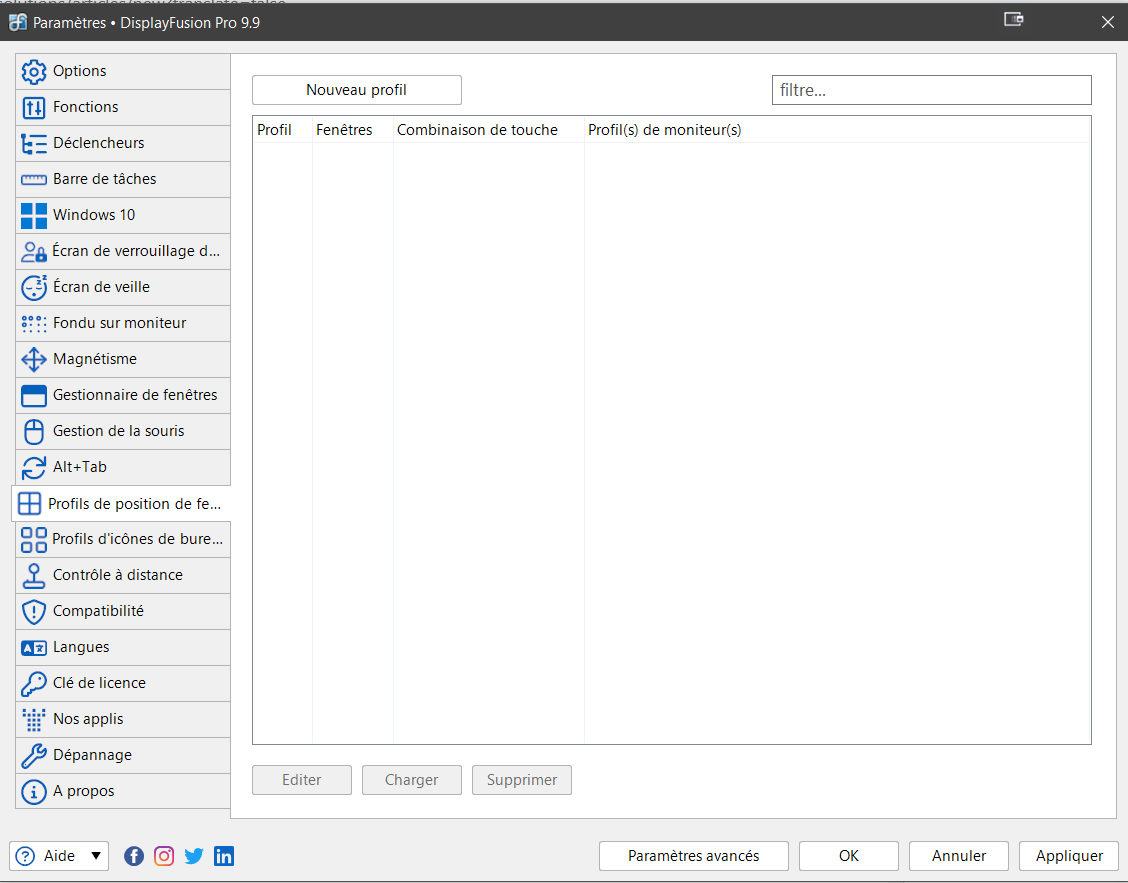Close the Paramètres window
The width and height of the screenshot is (1128, 883).
[x=1107, y=22]
